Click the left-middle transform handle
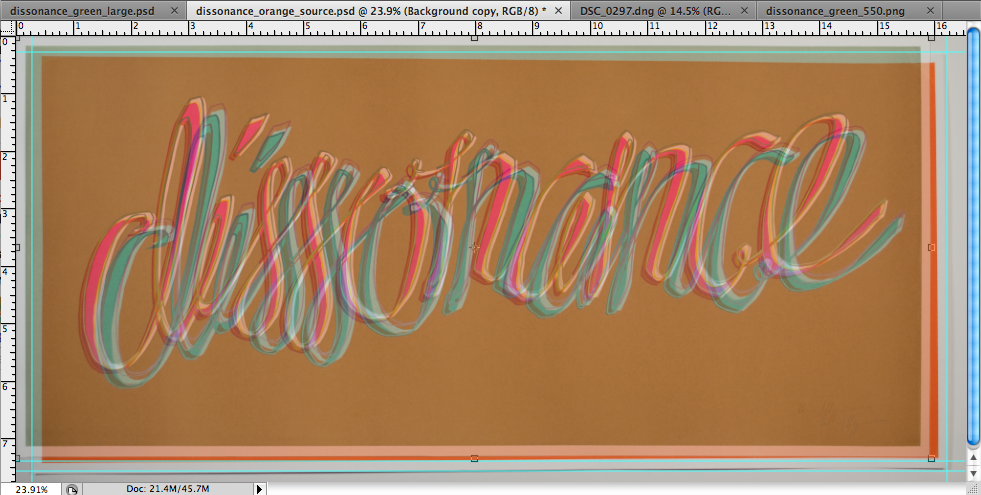Screen dimensions: 981x495 tap(15, 247)
